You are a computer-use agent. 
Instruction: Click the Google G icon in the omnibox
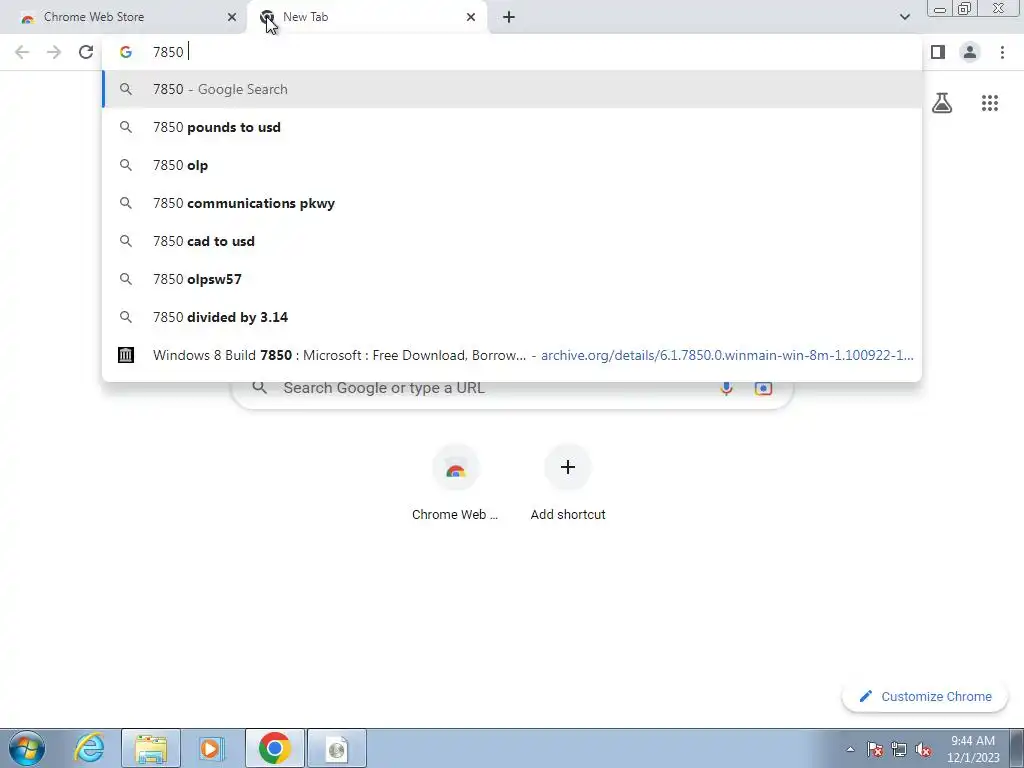[x=126, y=52]
